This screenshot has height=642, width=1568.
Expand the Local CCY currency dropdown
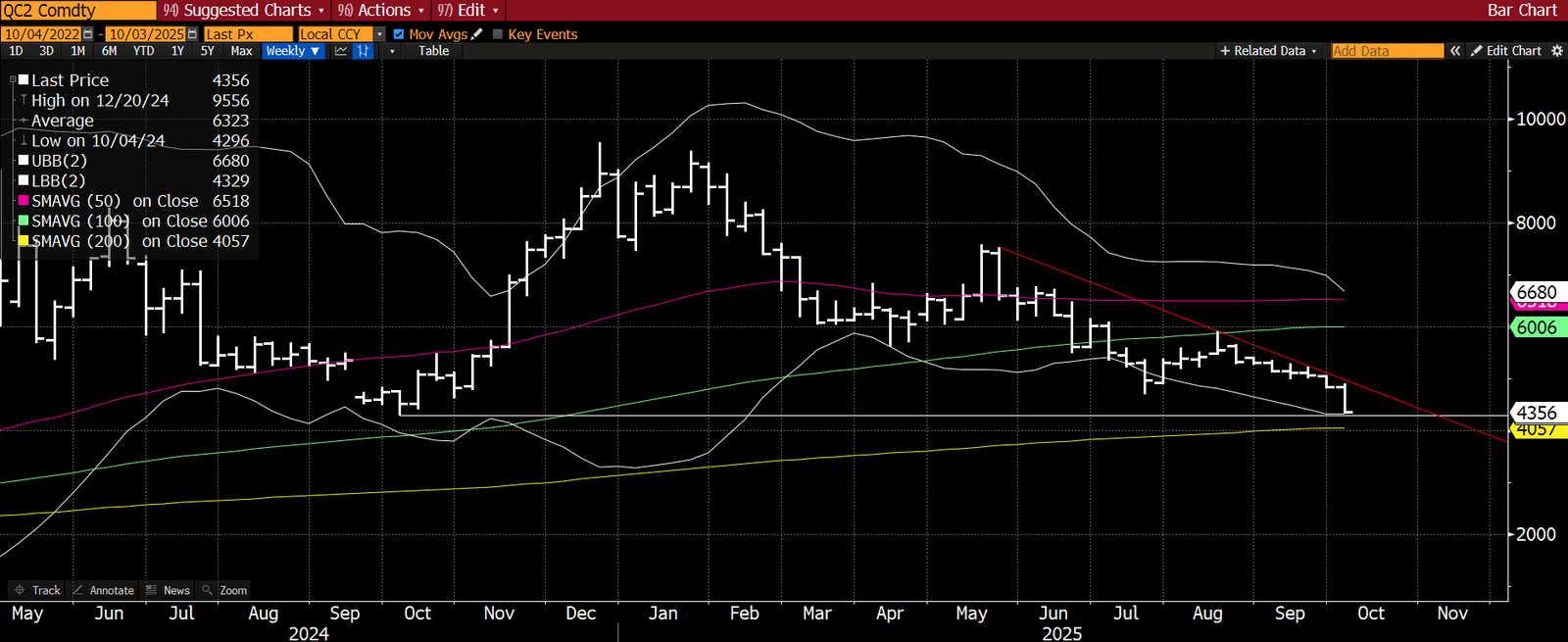pos(379,34)
